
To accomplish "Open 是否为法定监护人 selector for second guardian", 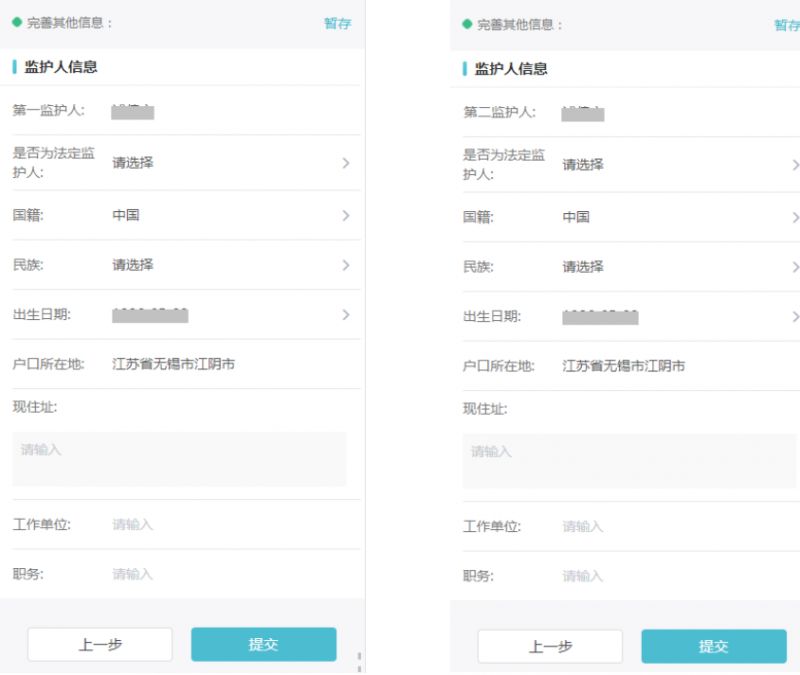I will (x=631, y=165).
